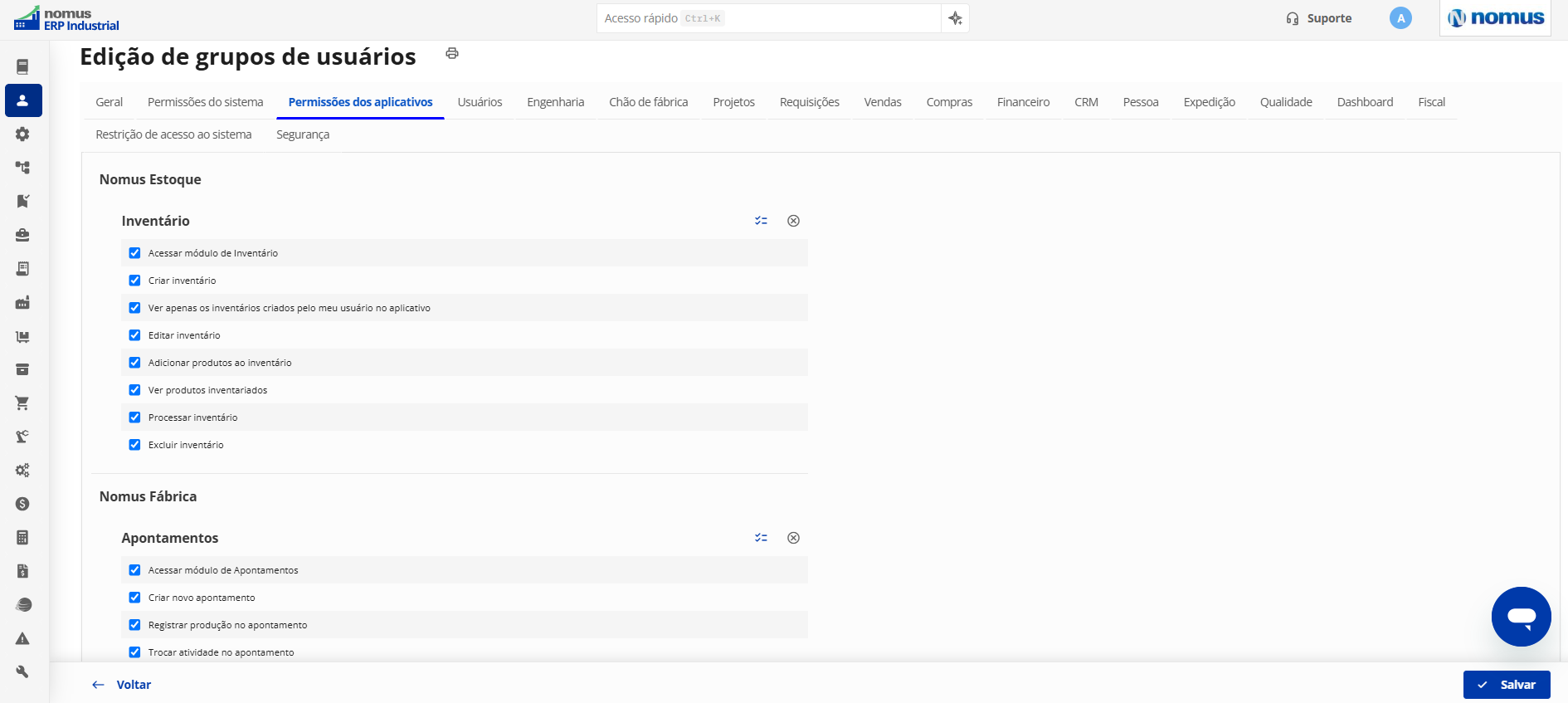Screen dimensions: 1568x703
Task: Open the chat support bubble
Action: pos(1521,617)
